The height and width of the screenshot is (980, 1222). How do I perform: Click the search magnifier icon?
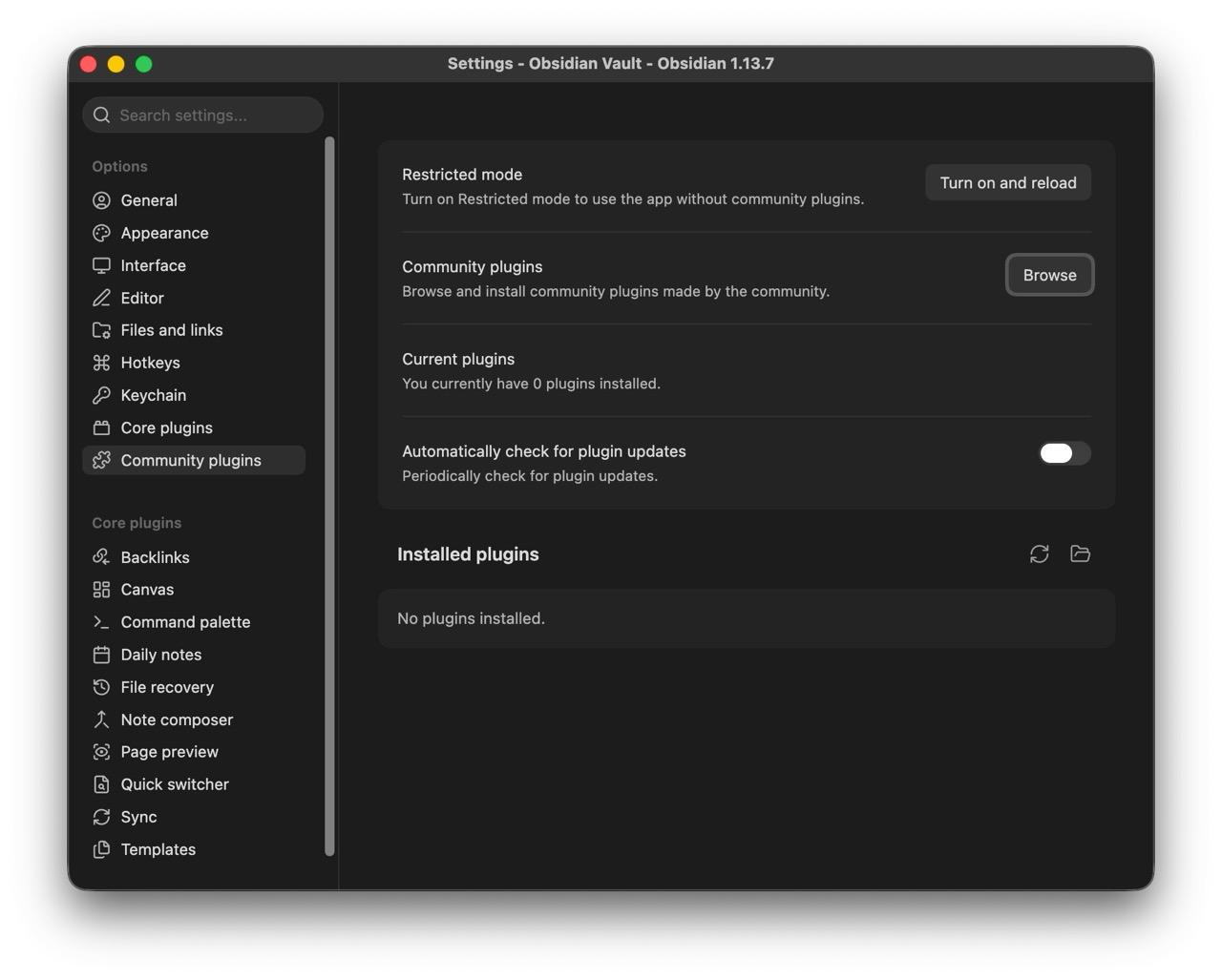102,115
